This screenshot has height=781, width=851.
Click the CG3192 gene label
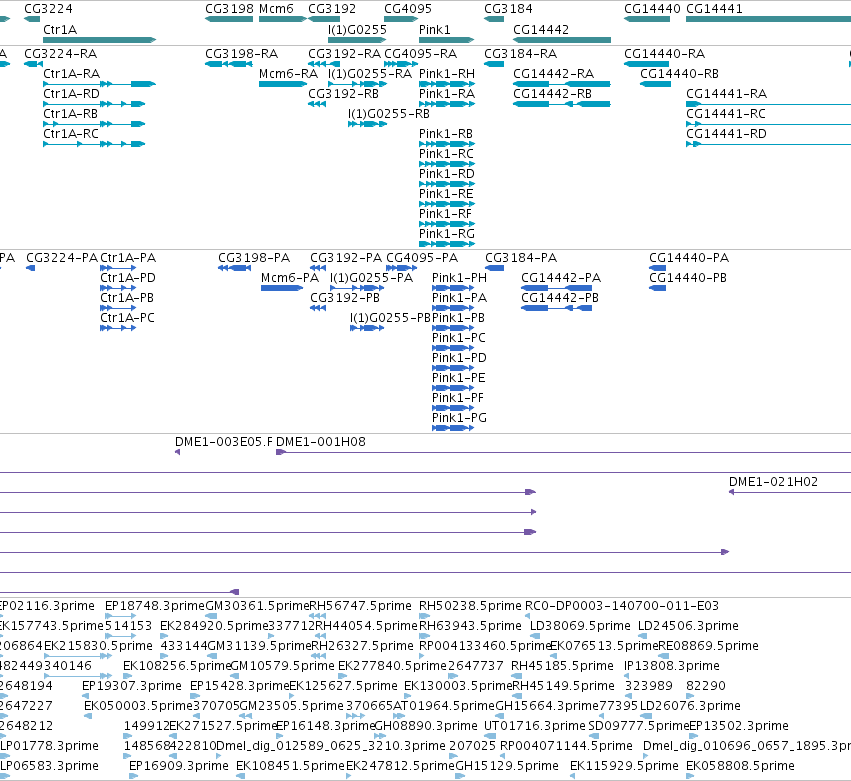[x=332, y=9]
